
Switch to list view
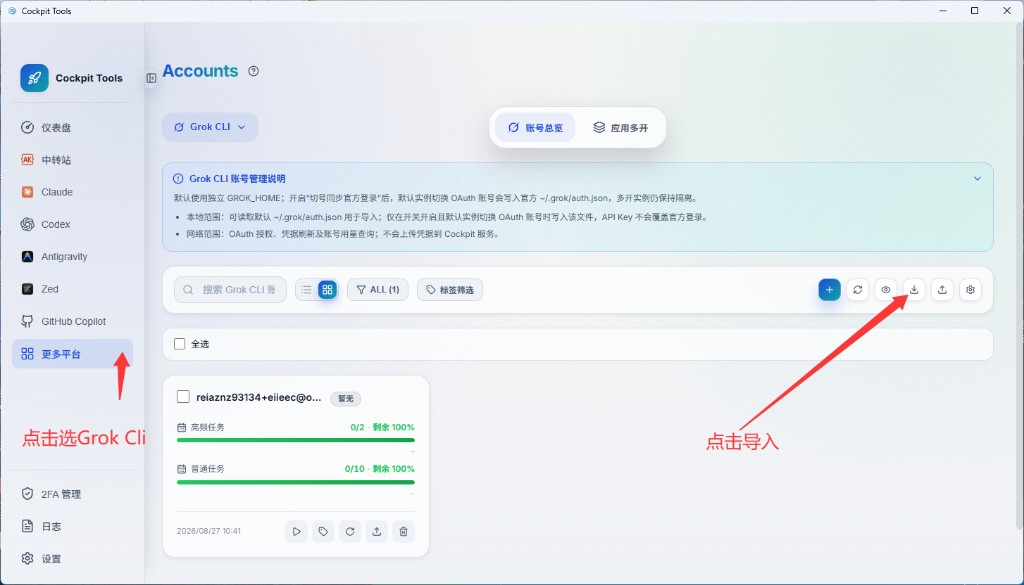point(306,289)
